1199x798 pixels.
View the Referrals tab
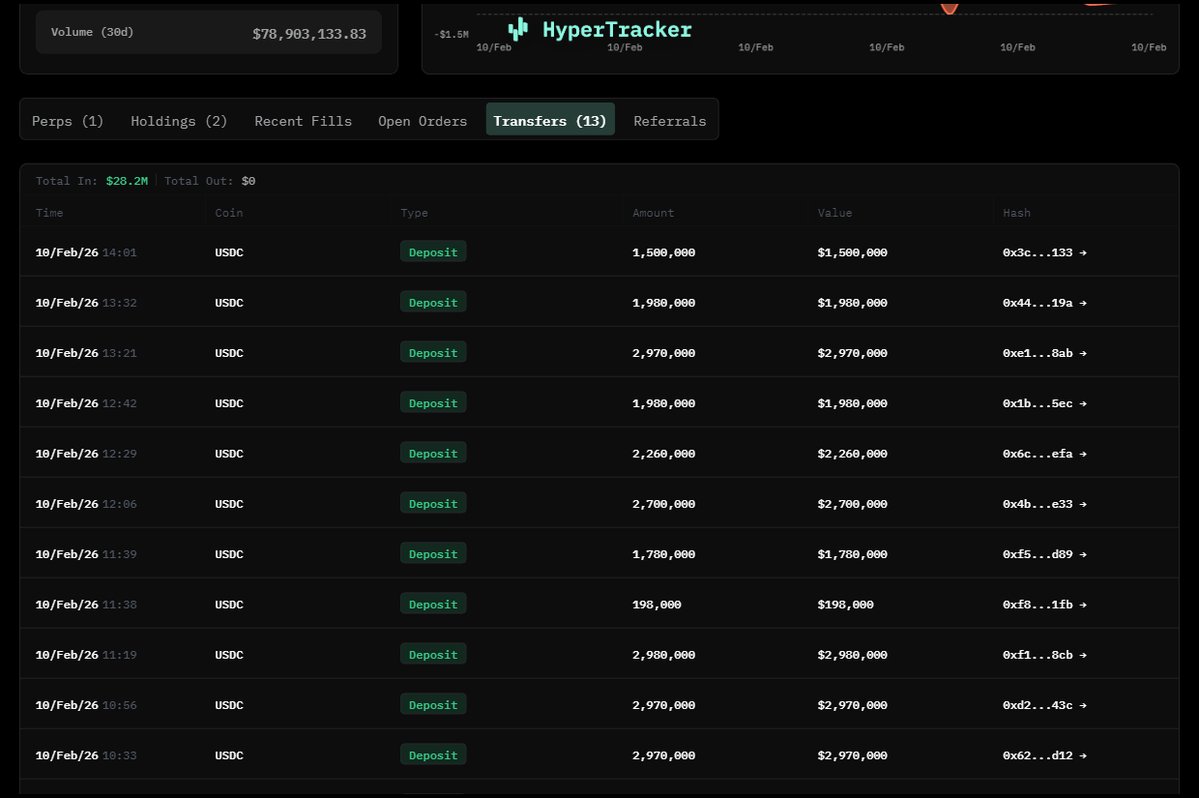(670, 121)
